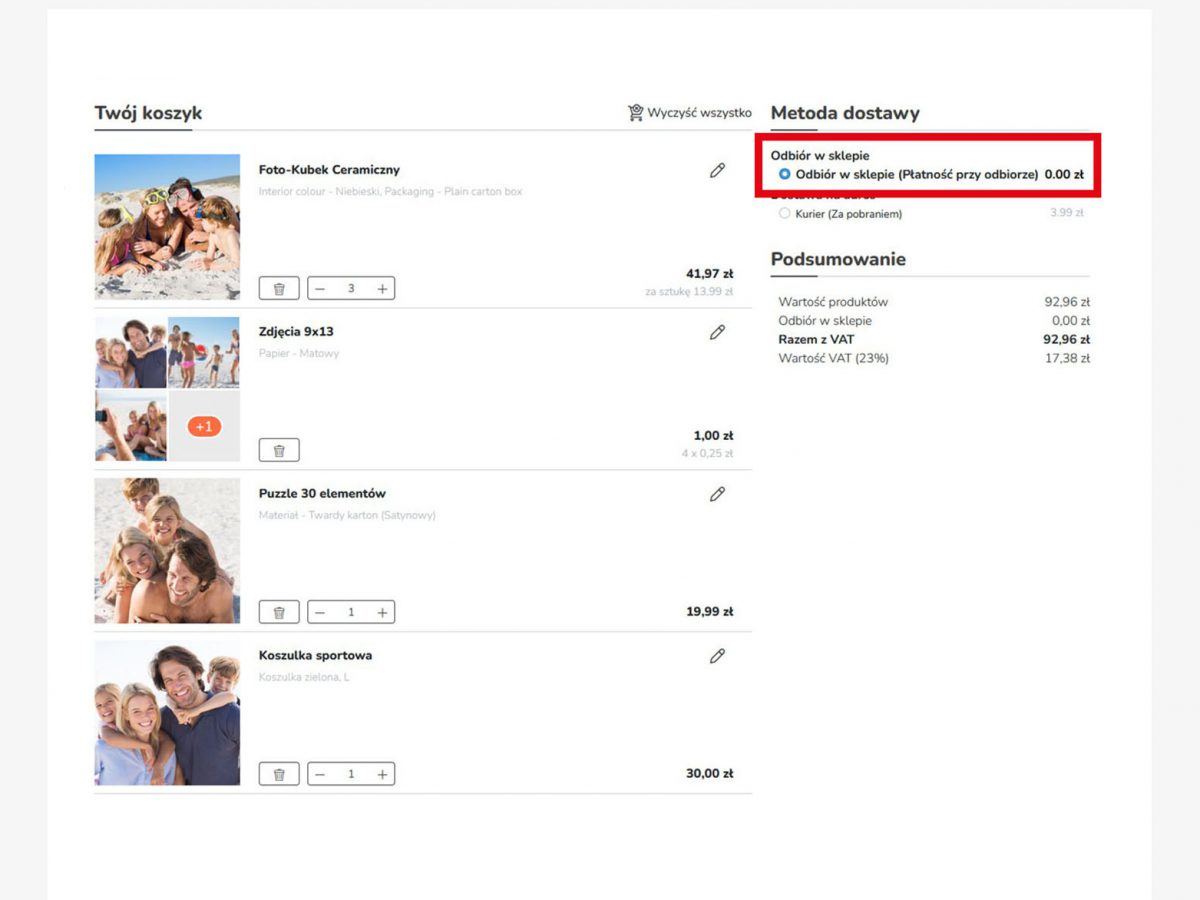Delete Zdjęcia 9x13 with trash icon
1200x900 pixels.
pyautogui.click(x=279, y=451)
